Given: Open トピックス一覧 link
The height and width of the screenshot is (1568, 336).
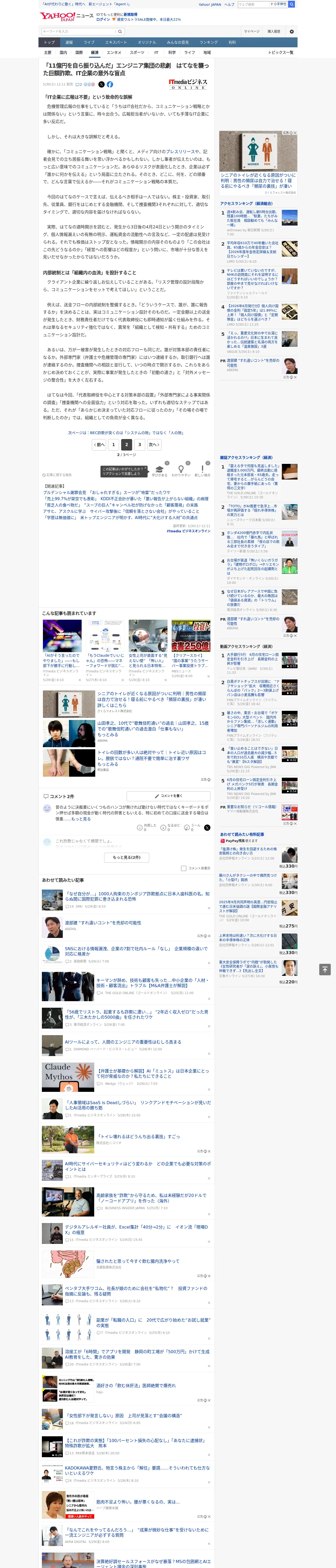Looking at the screenshot, I should tap(281, 53).
